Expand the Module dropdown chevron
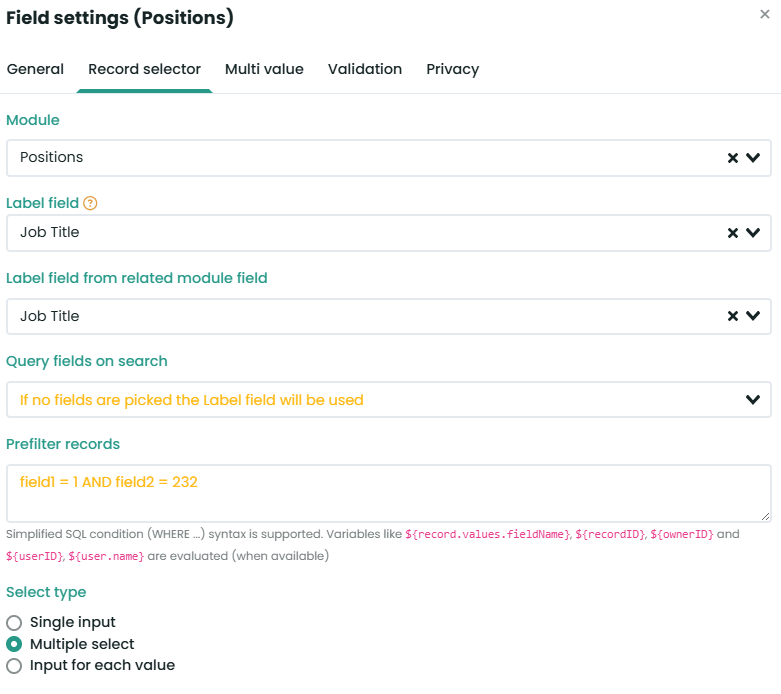781x694 pixels. 753,158
